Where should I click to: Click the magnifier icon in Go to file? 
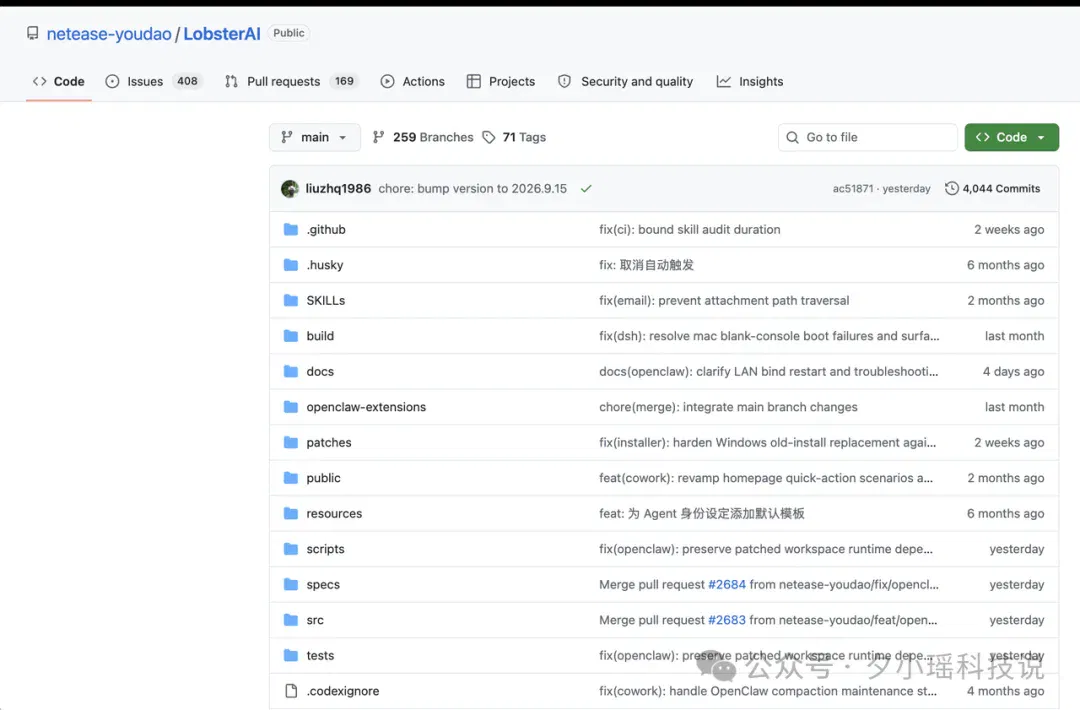(793, 137)
